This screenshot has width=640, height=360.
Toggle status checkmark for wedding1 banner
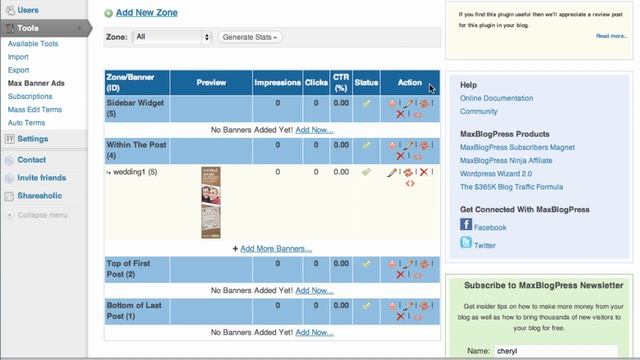coord(367,172)
